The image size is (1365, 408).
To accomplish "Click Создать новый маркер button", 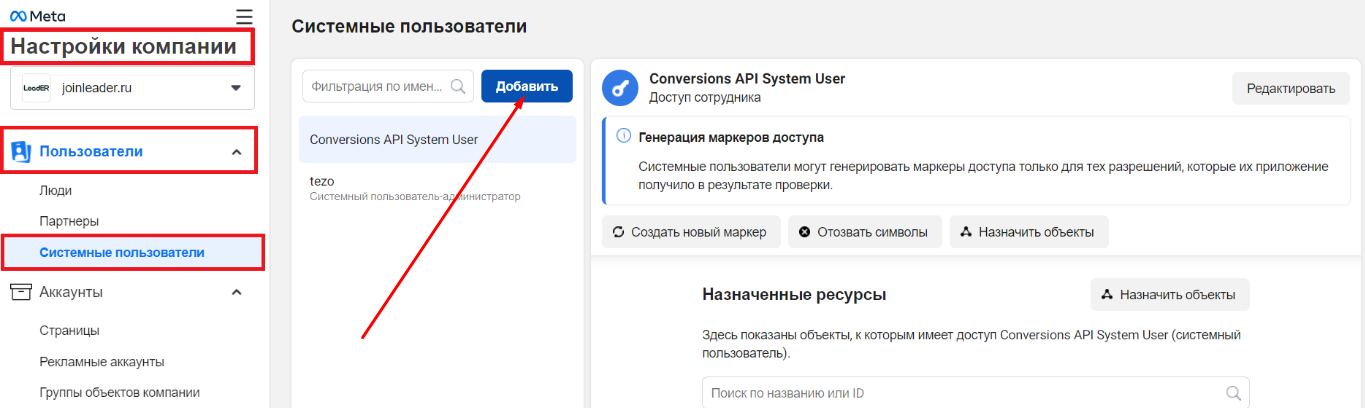I will coord(690,232).
